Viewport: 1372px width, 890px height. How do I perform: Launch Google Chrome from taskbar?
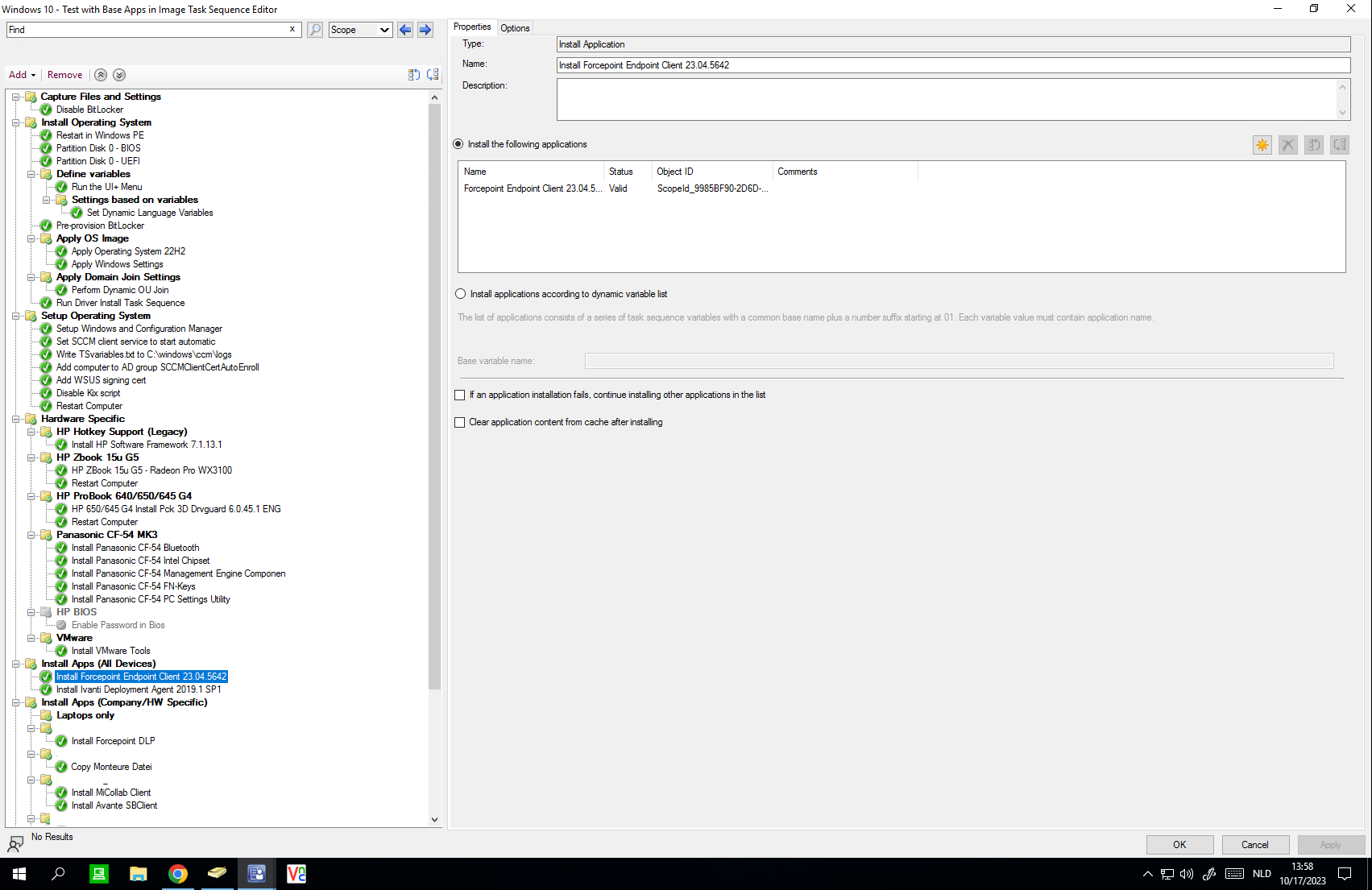[178, 874]
